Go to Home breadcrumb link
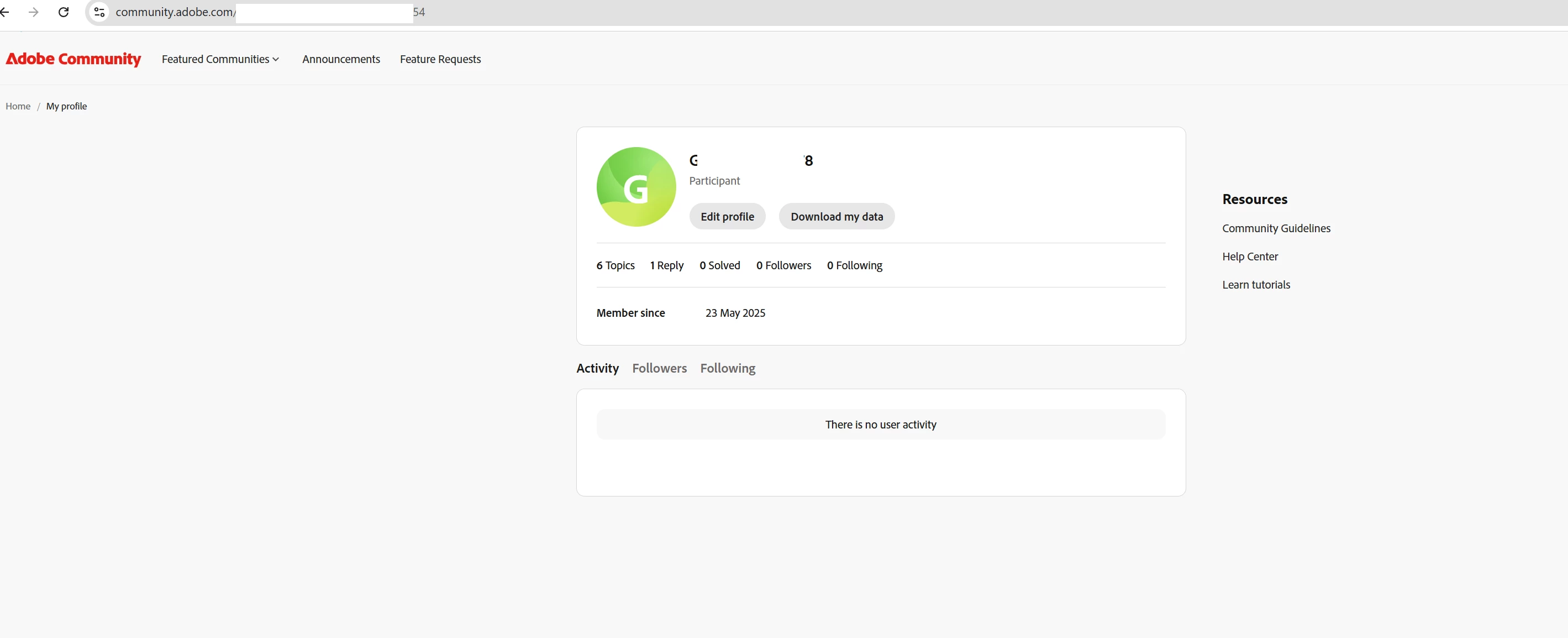Viewport: 1568px width, 638px height. pyautogui.click(x=18, y=106)
